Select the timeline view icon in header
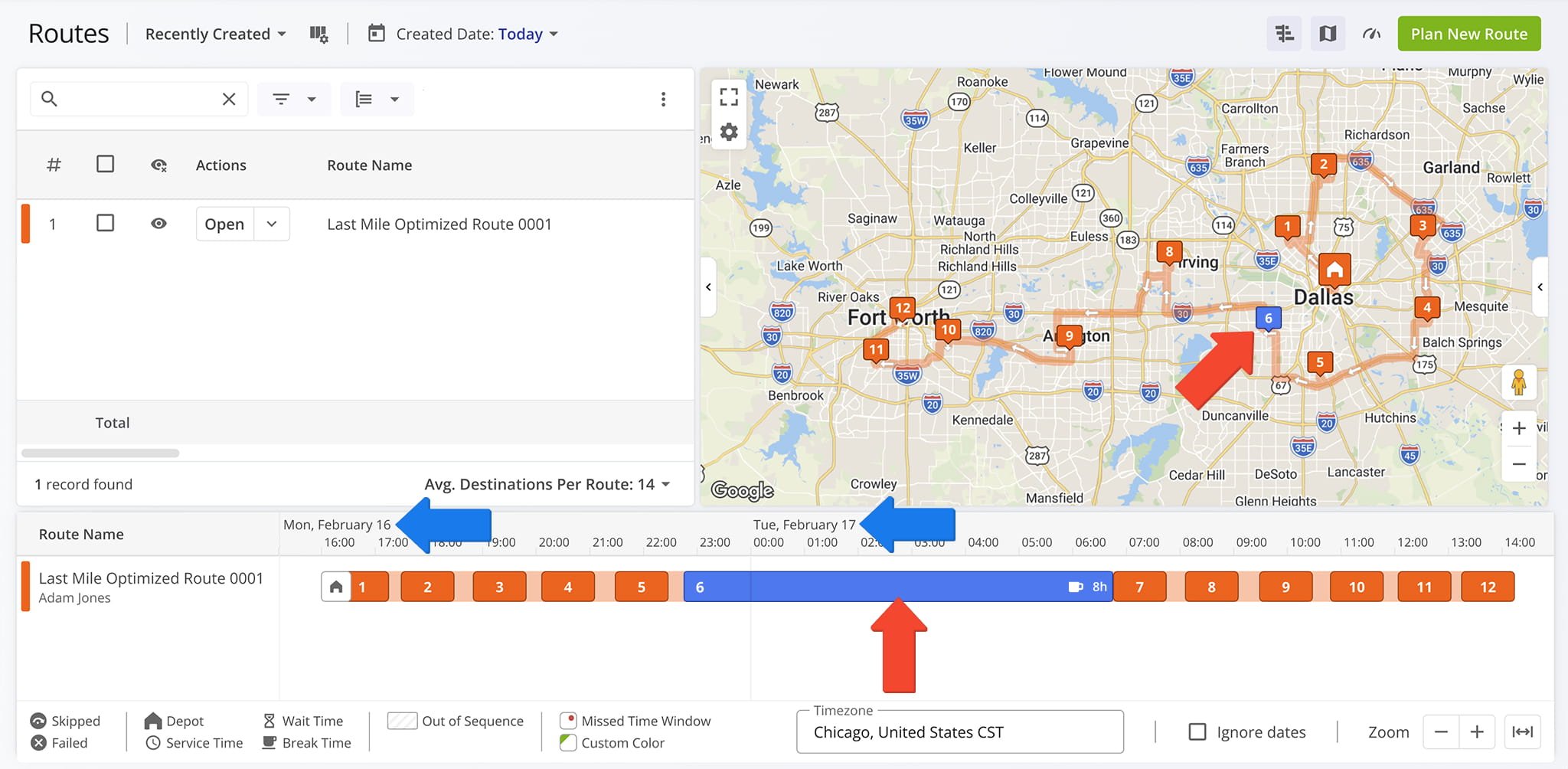The height and width of the screenshot is (769, 1568). (x=1284, y=34)
